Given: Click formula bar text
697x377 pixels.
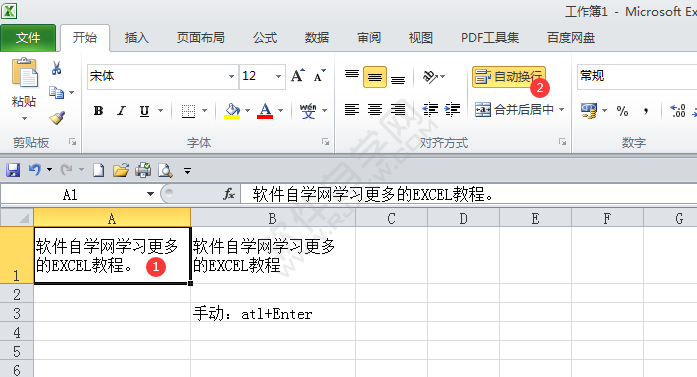Looking at the screenshot, I should pos(373,194).
